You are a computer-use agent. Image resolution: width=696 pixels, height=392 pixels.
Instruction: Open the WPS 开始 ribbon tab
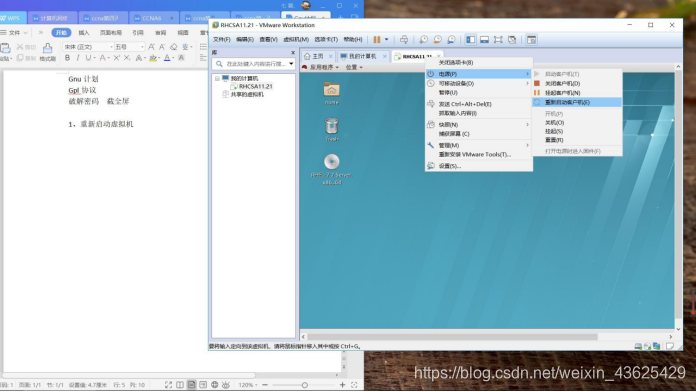(61, 32)
